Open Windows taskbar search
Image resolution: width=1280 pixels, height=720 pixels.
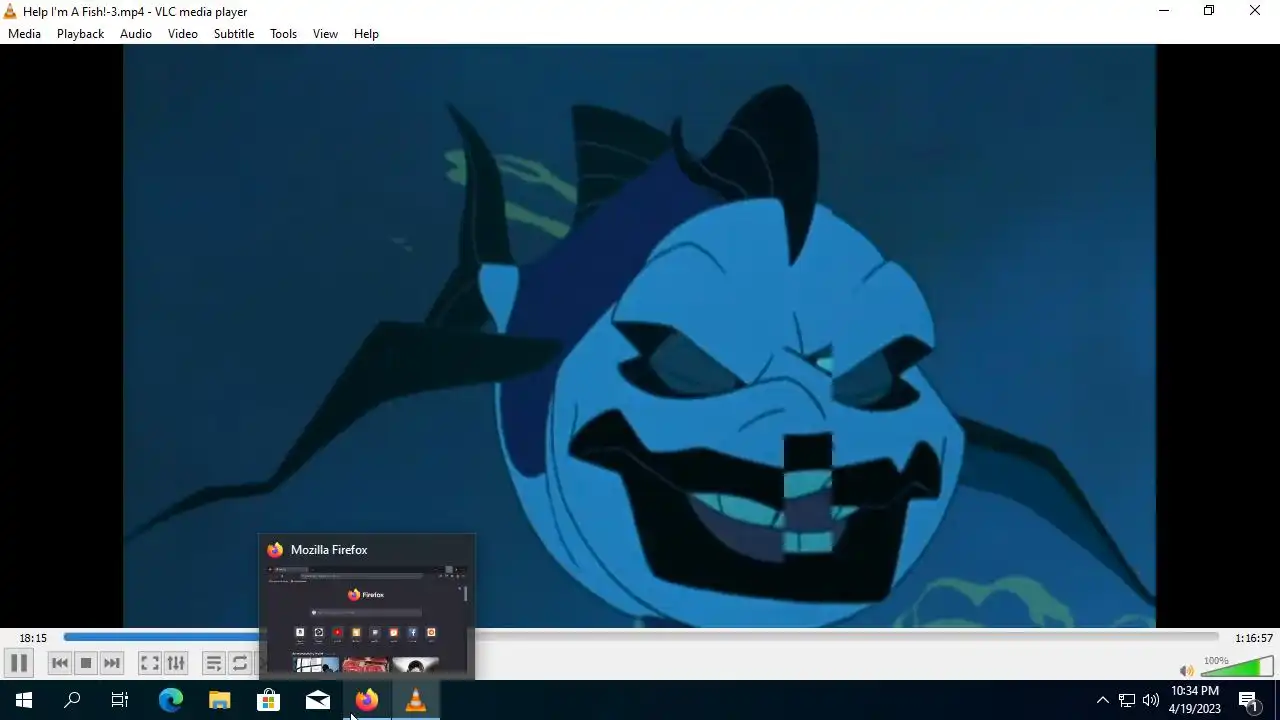pos(72,700)
